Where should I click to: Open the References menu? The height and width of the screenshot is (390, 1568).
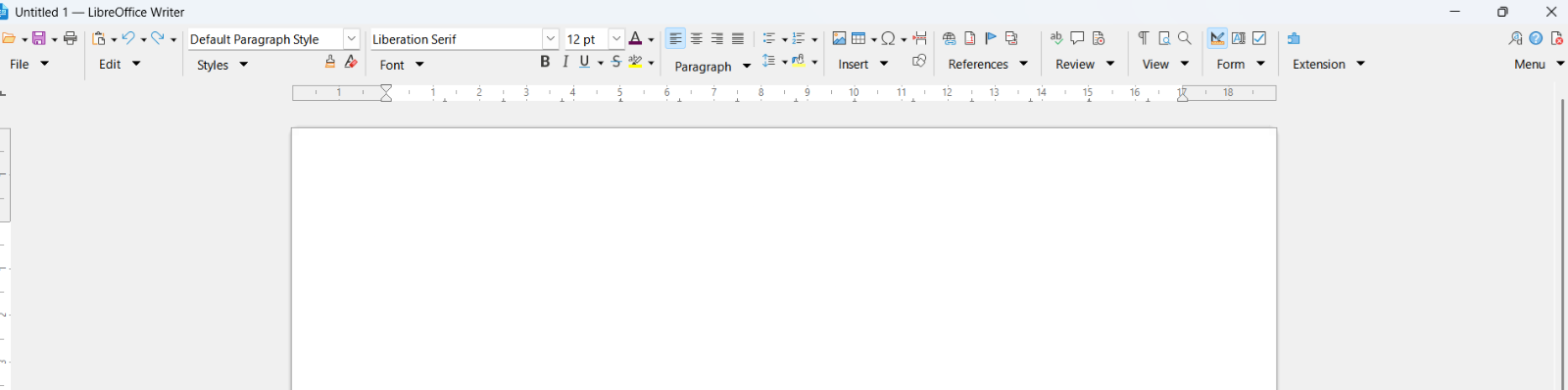988,64
